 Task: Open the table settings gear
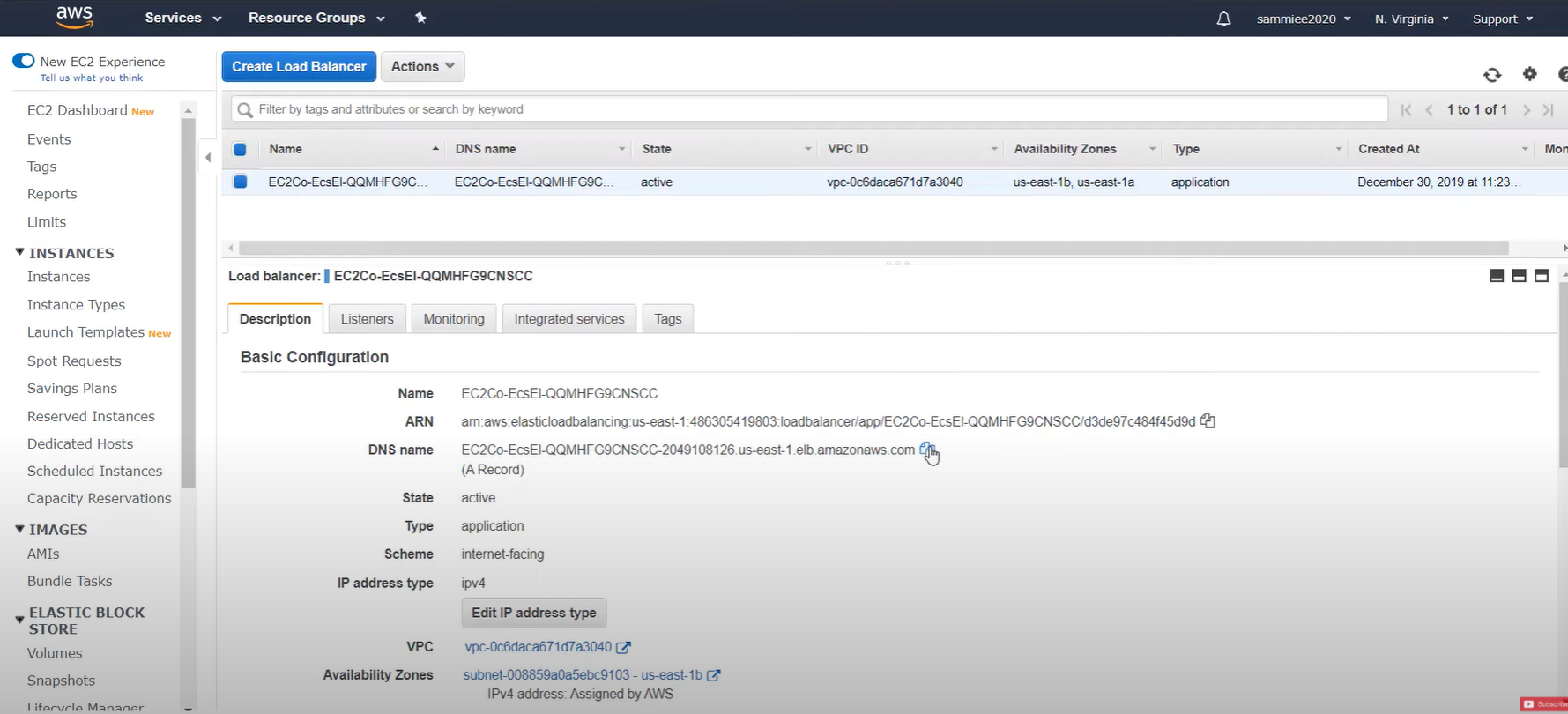pyautogui.click(x=1529, y=74)
